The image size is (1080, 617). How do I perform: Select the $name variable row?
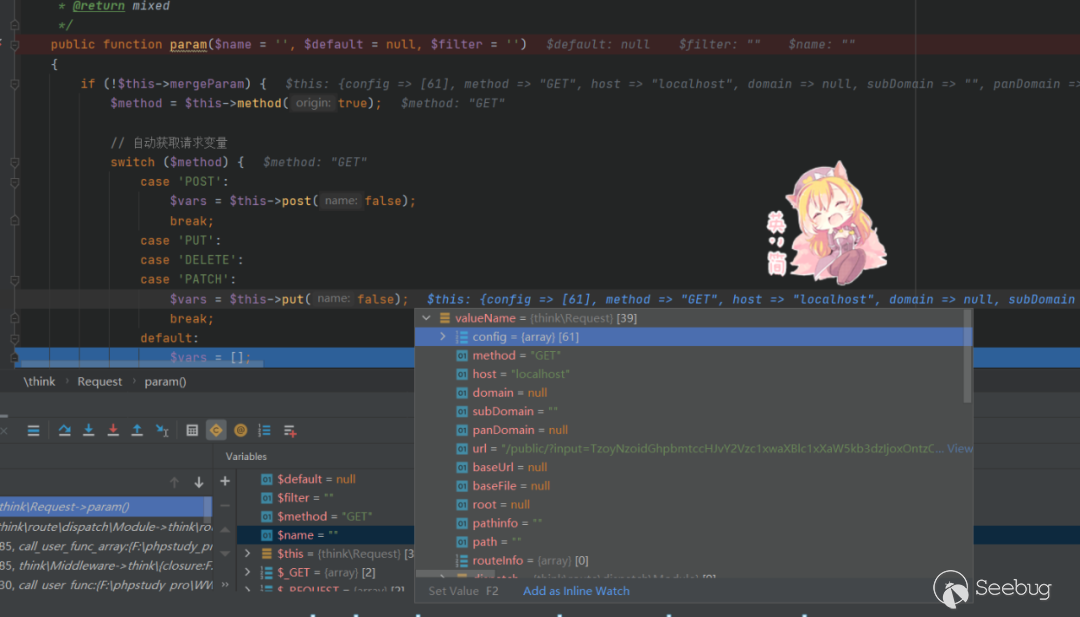coord(325,535)
